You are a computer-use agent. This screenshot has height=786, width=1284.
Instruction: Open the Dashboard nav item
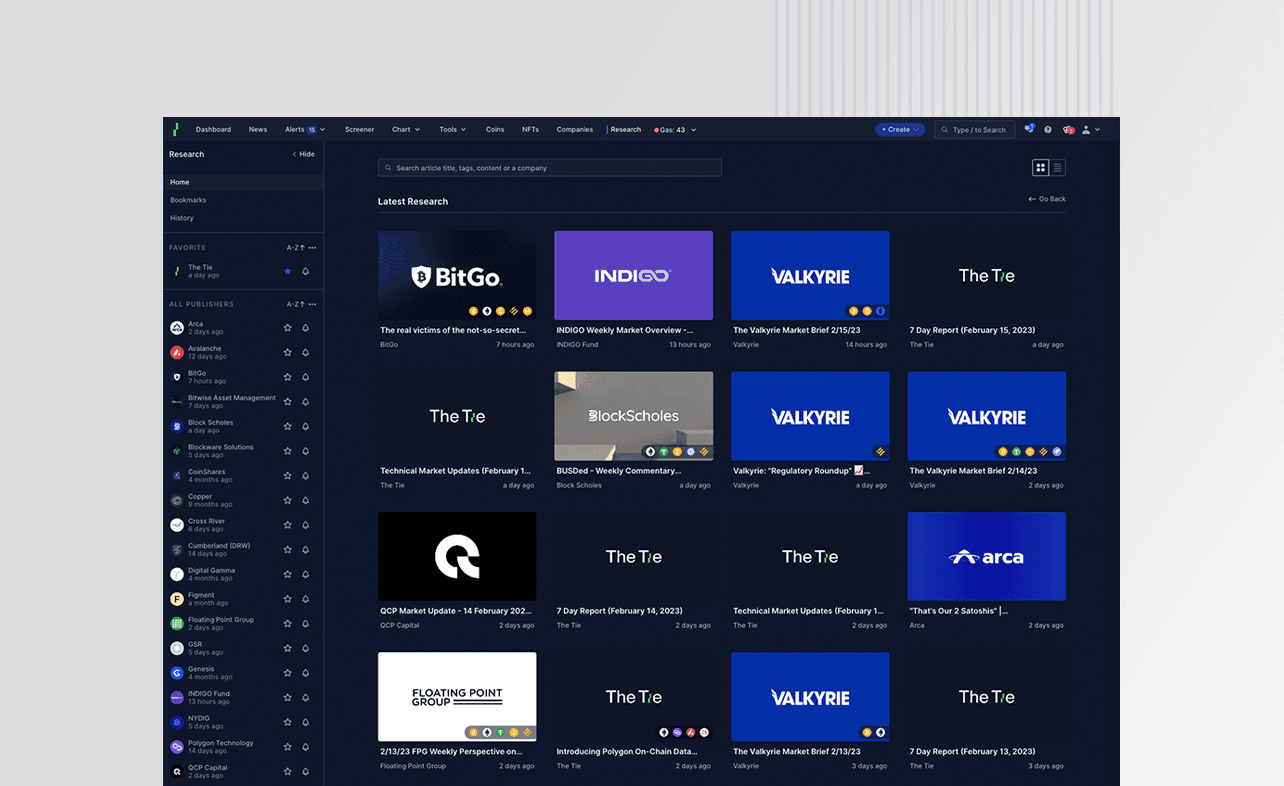213,129
